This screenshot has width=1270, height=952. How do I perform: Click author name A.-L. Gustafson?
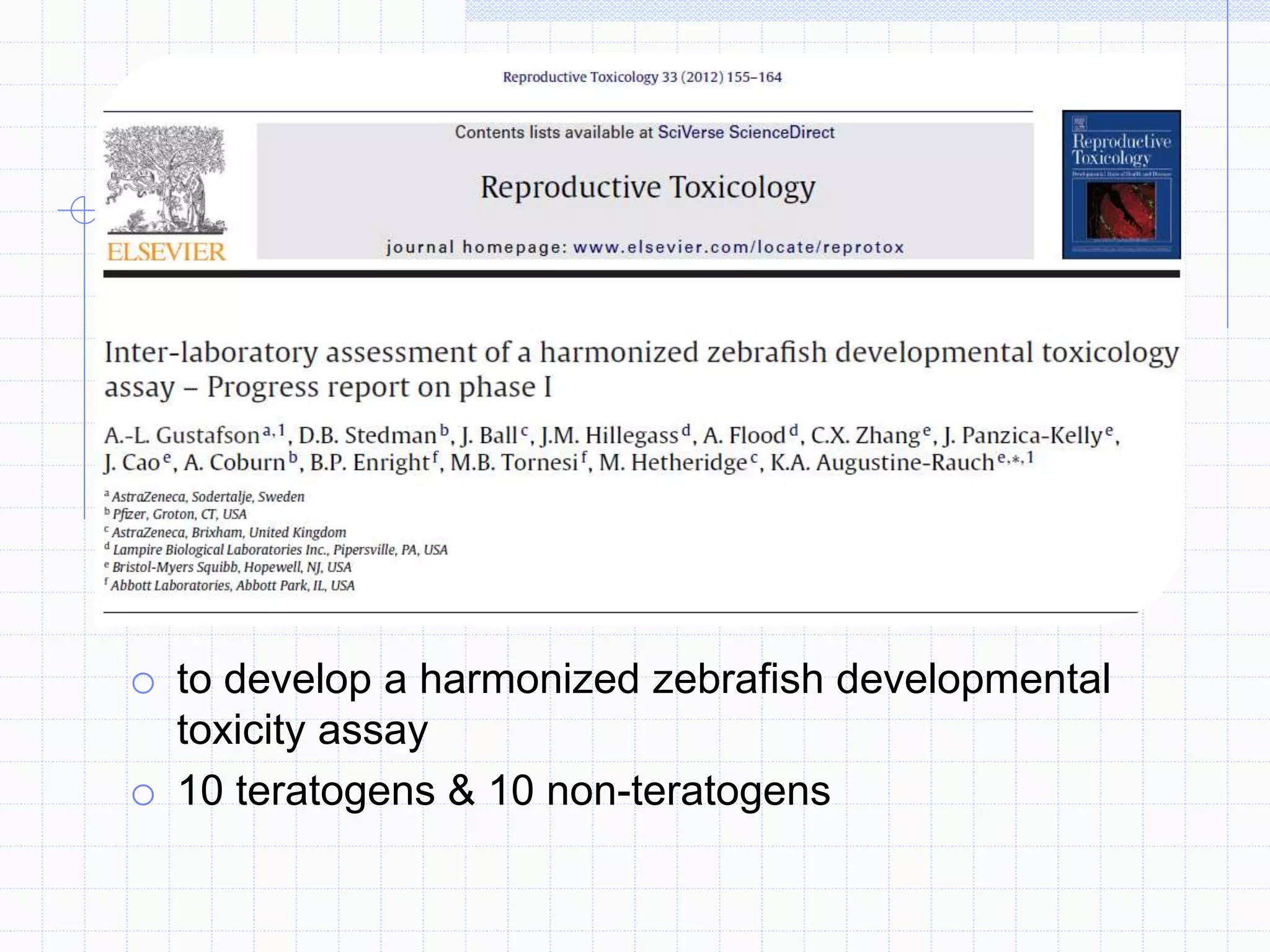tap(182, 435)
